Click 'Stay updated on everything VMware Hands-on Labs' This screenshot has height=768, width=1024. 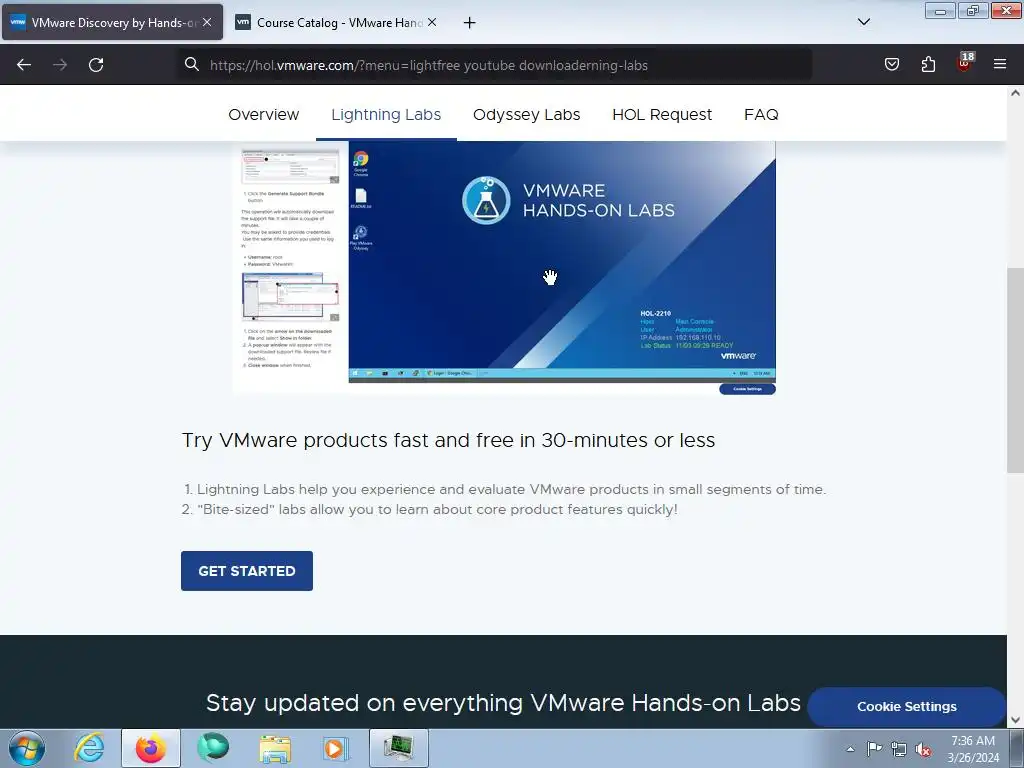[x=504, y=703]
